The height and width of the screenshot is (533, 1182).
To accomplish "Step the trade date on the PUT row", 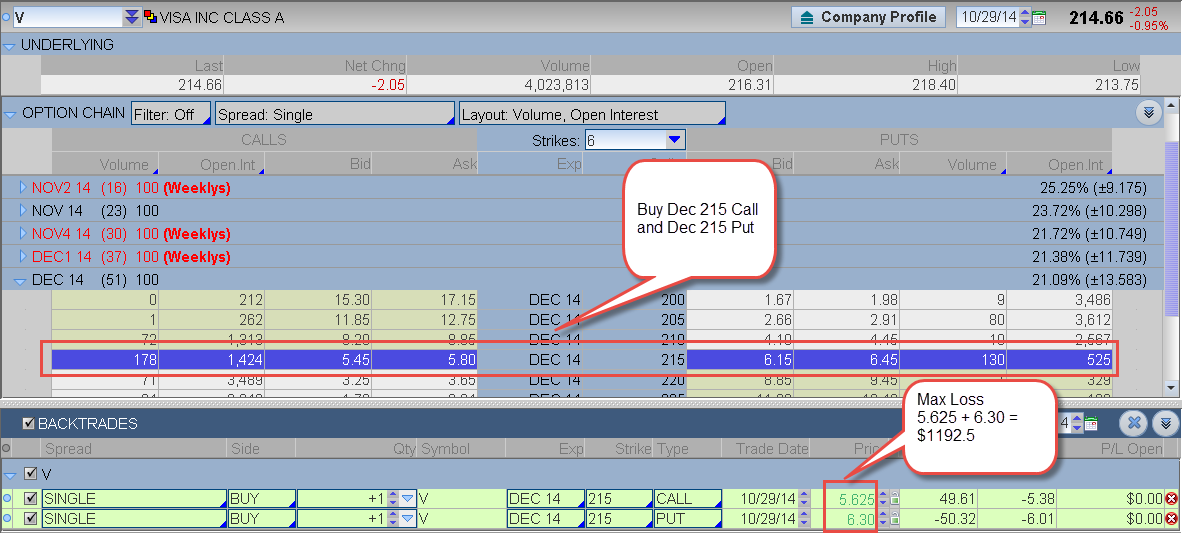I will (x=804, y=519).
